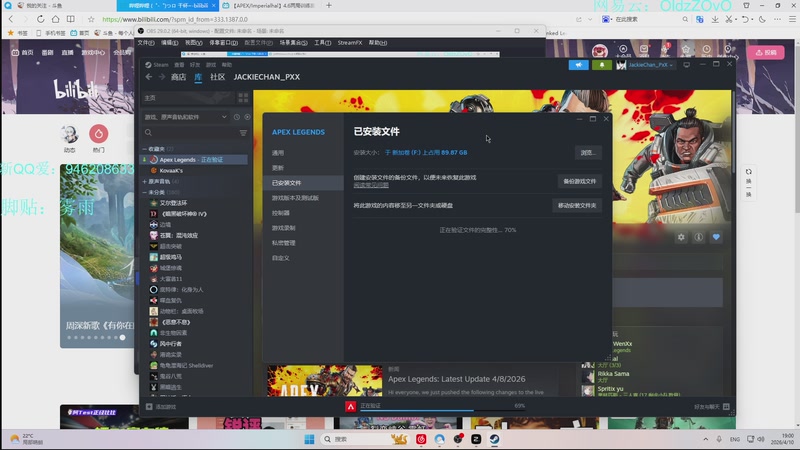Click browser screenshot scissors icon
Image resolution: width=800 pixels, height=450 pixels.
[x=730, y=19]
